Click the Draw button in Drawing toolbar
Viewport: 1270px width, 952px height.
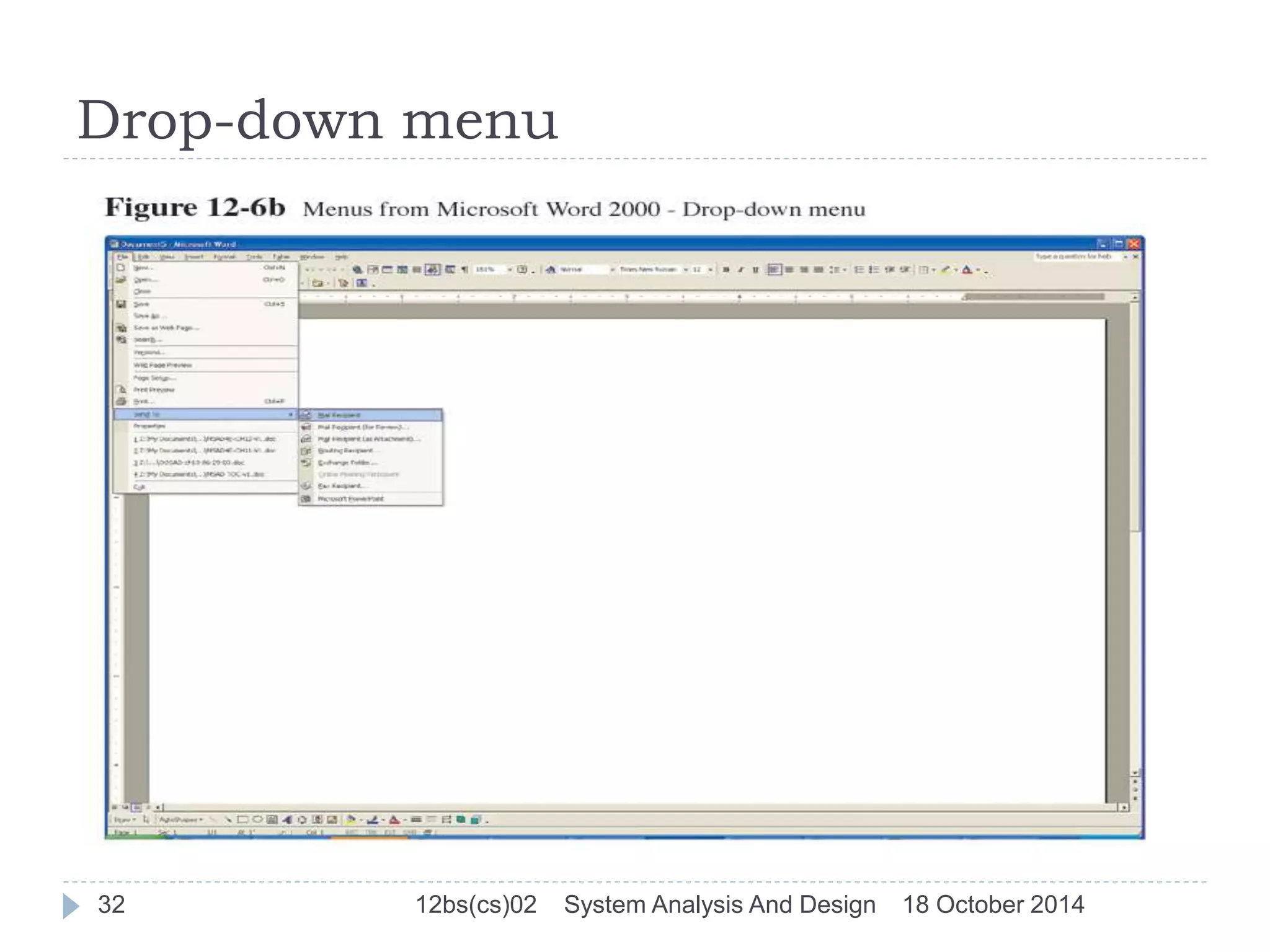[x=125, y=819]
